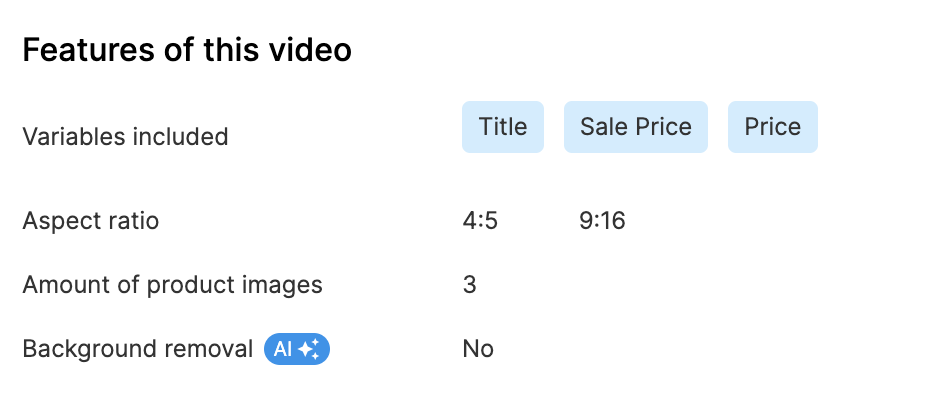This screenshot has height=400, width=948.
Task: Select the Title variable tag
Action: 503,127
